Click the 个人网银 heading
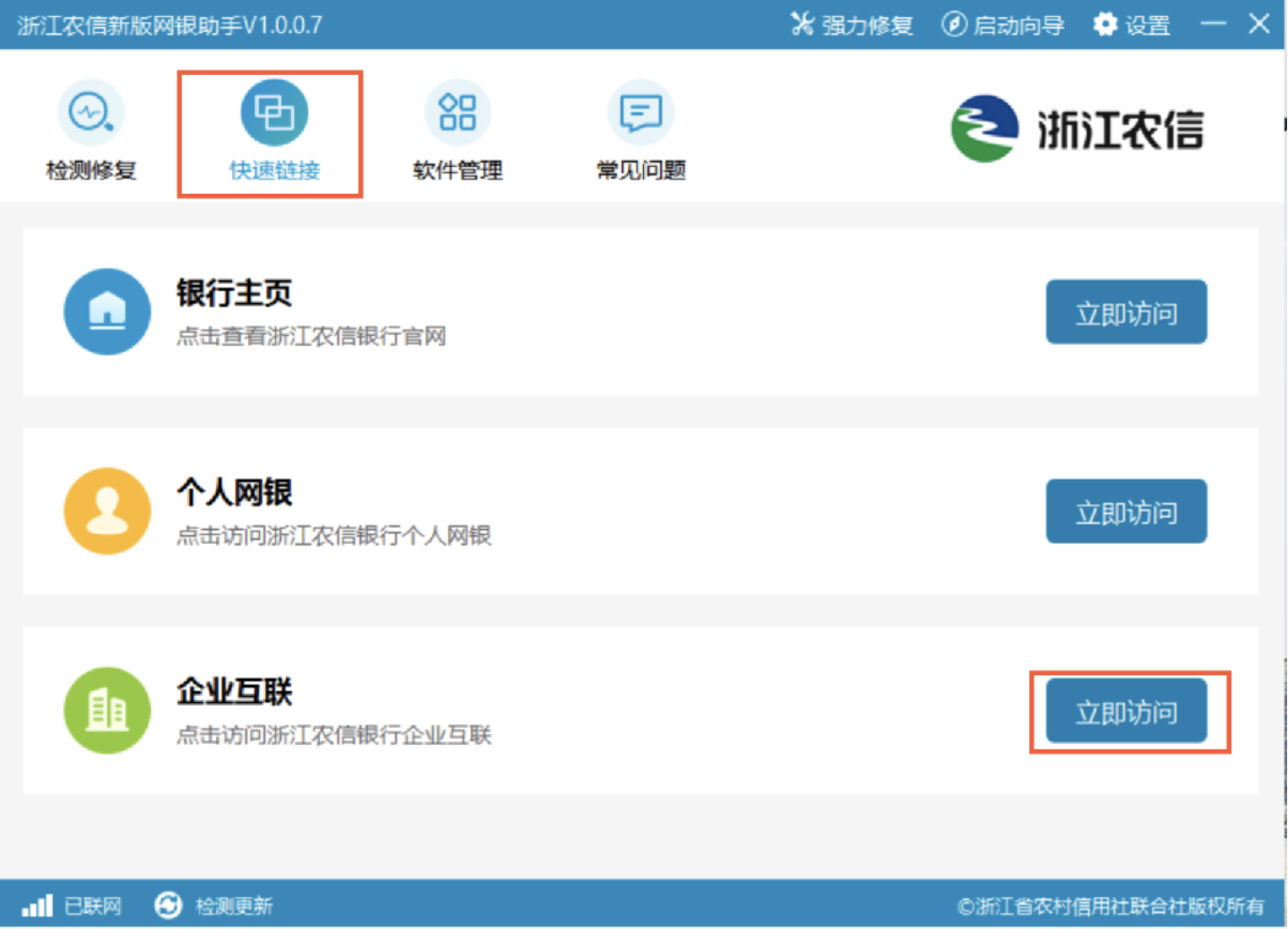 point(234,492)
